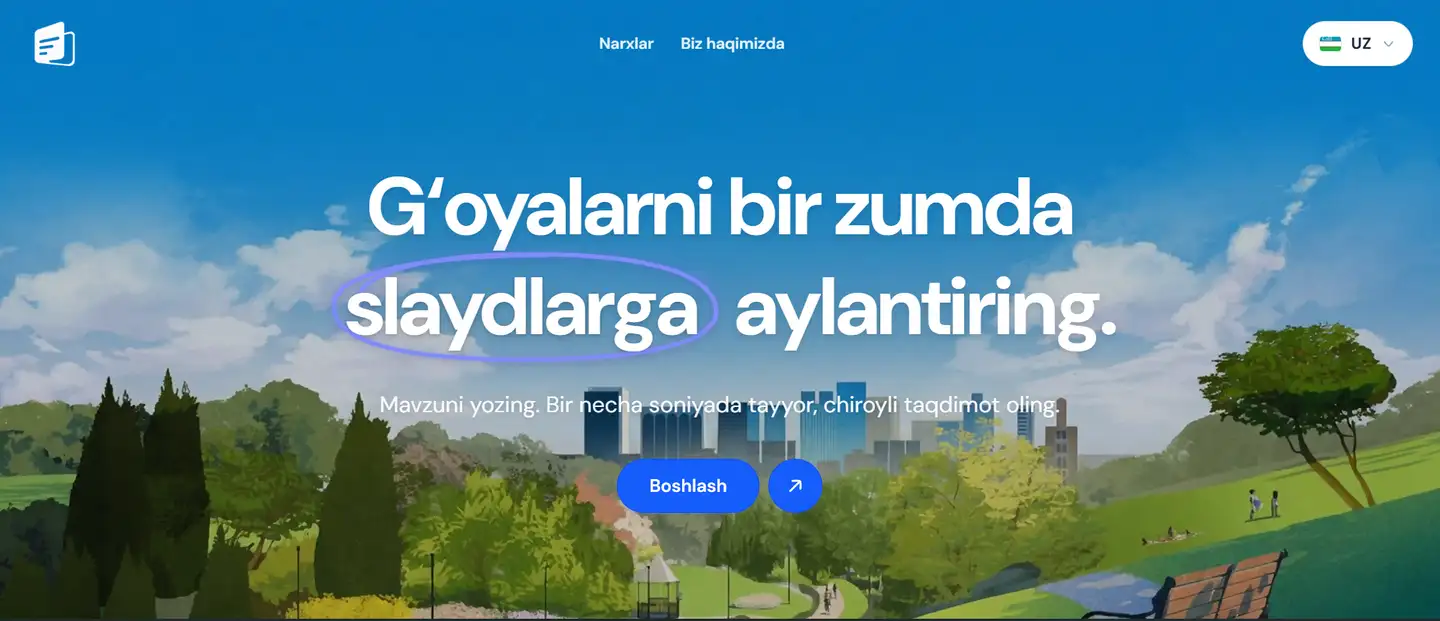Click the Boshlash button
Screen dimensions: 1440x621
coord(688,486)
